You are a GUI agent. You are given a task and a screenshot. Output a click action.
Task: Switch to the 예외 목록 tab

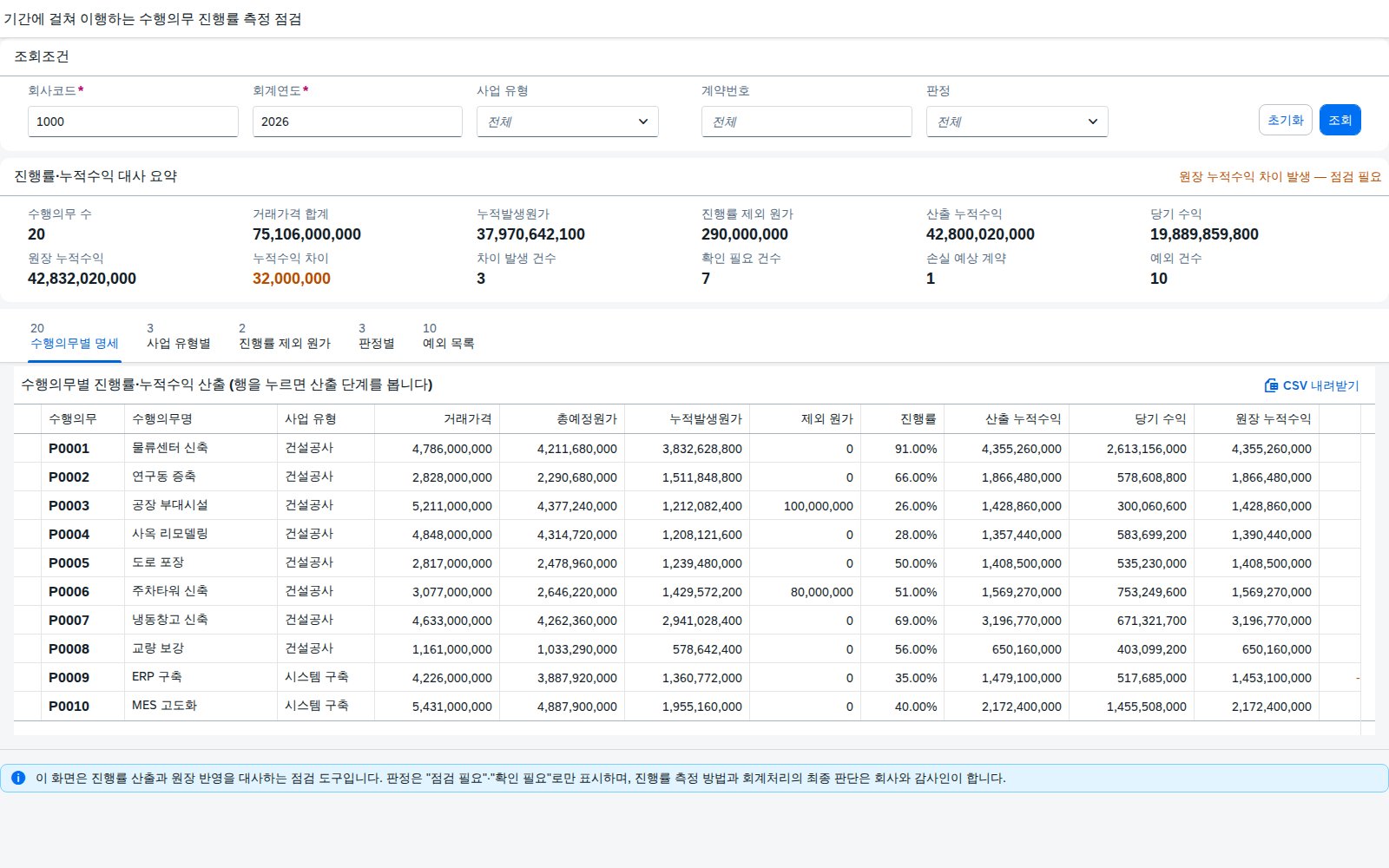point(449,336)
